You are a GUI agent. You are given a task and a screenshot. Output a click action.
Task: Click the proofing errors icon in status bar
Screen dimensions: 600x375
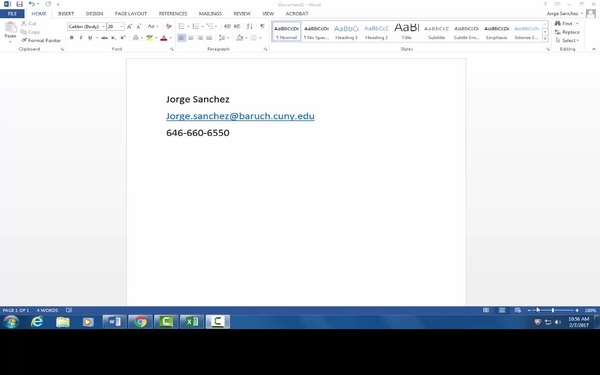(69, 310)
